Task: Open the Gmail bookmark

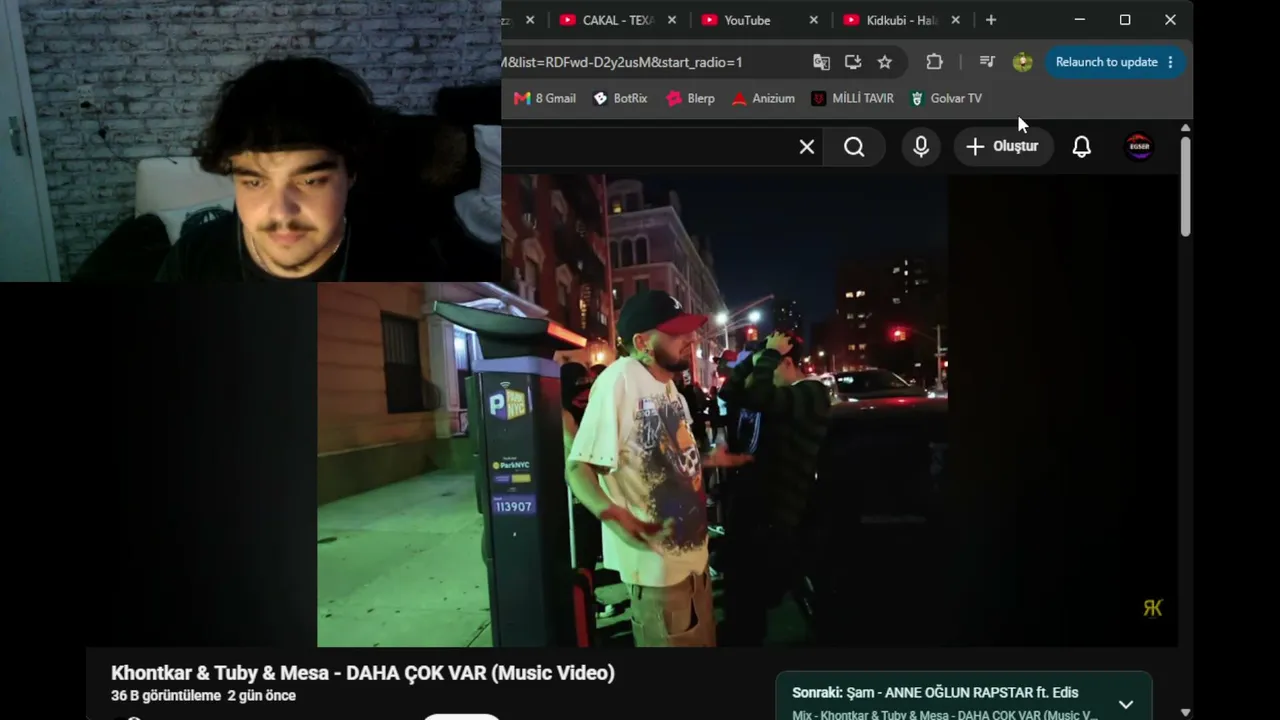Action: click(x=545, y=98)
